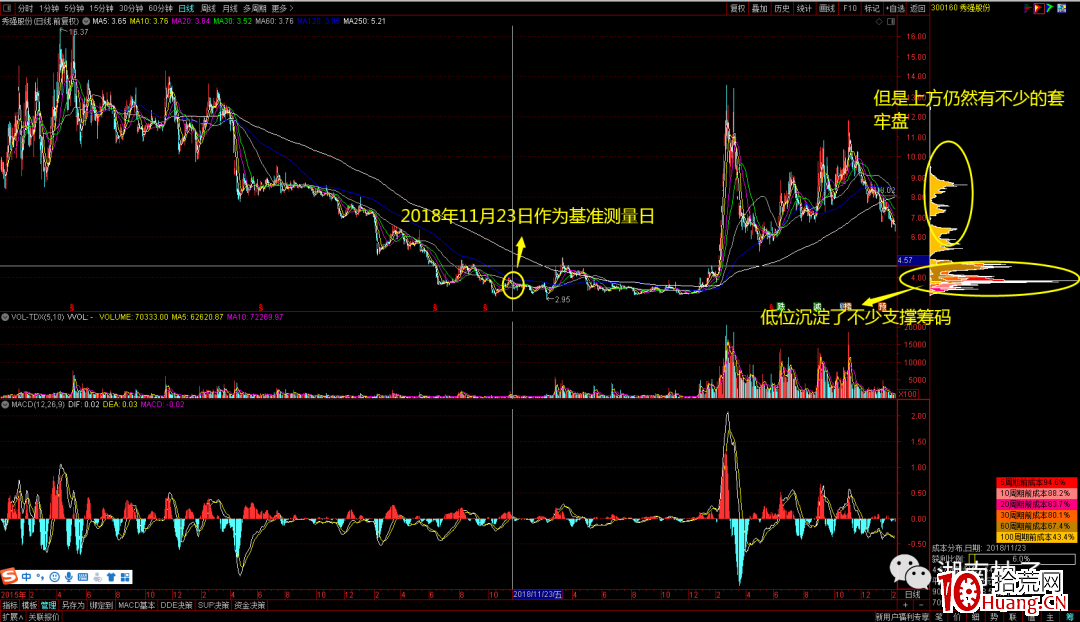Click the 绑定到 bind-to button
1080x622 pixels.
click(x=101, y=605)
